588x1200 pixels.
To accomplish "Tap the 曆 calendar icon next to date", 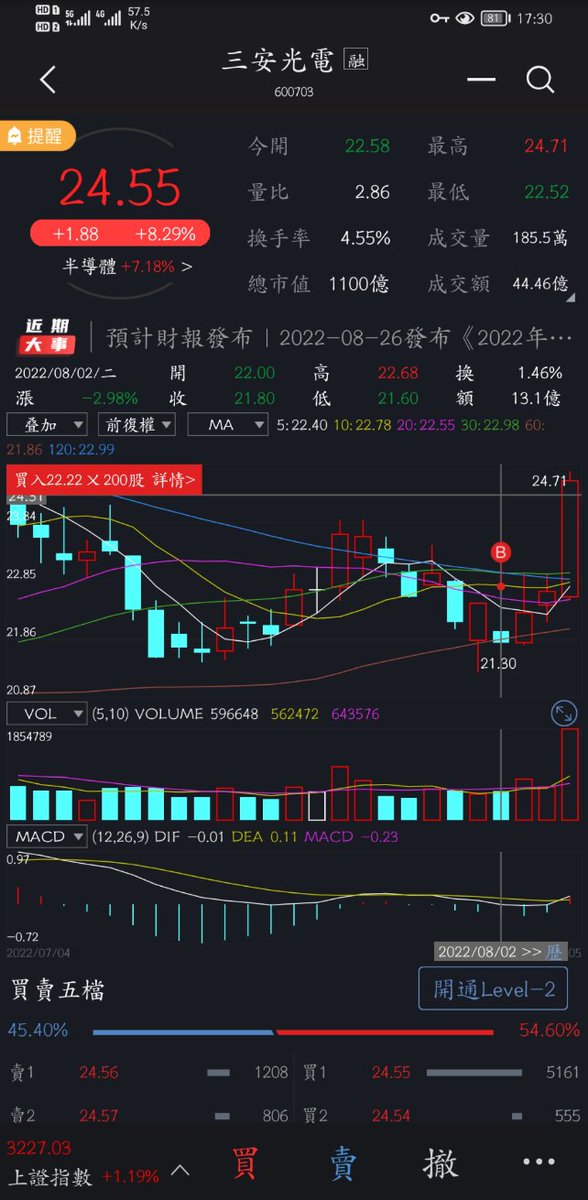I will (x=553, y=951).
